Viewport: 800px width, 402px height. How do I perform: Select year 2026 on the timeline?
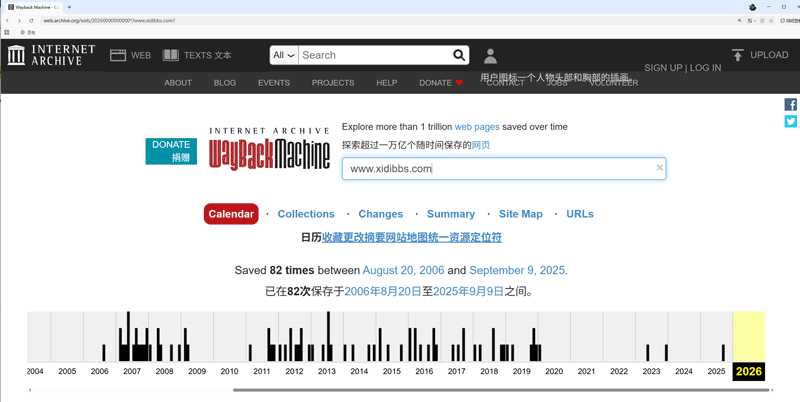click(x=748, y=371)
